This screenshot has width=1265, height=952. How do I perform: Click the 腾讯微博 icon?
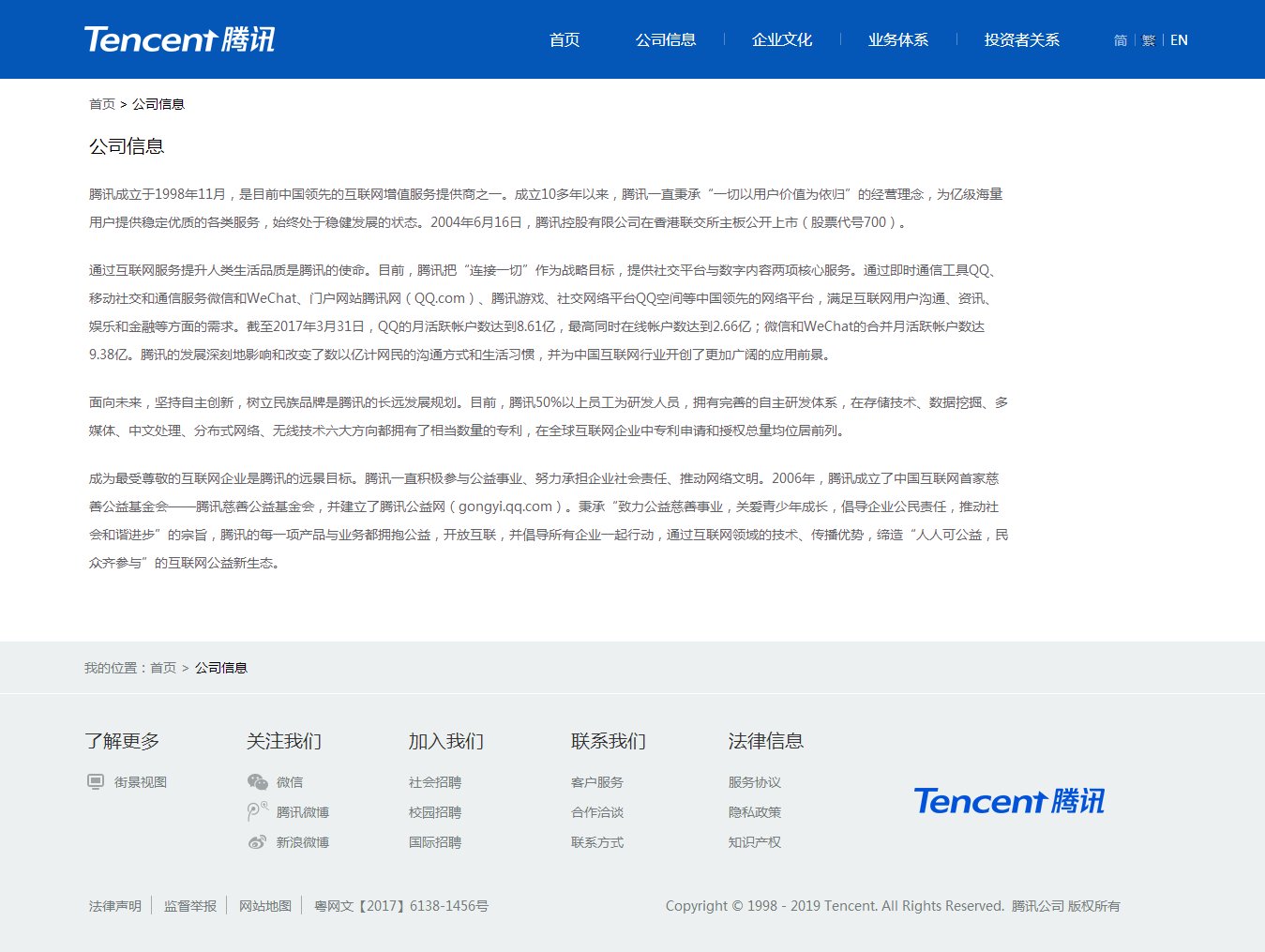click(257, 811)
